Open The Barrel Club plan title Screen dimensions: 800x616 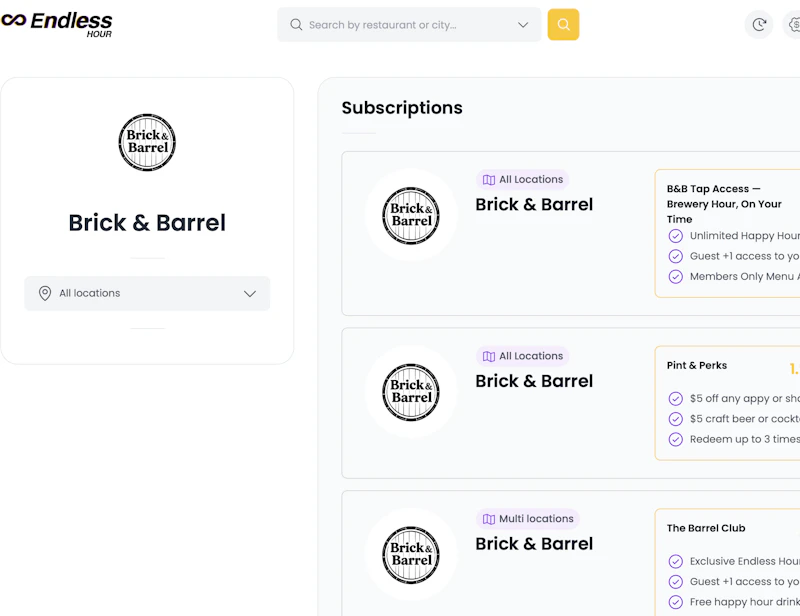tap(706, 528)
